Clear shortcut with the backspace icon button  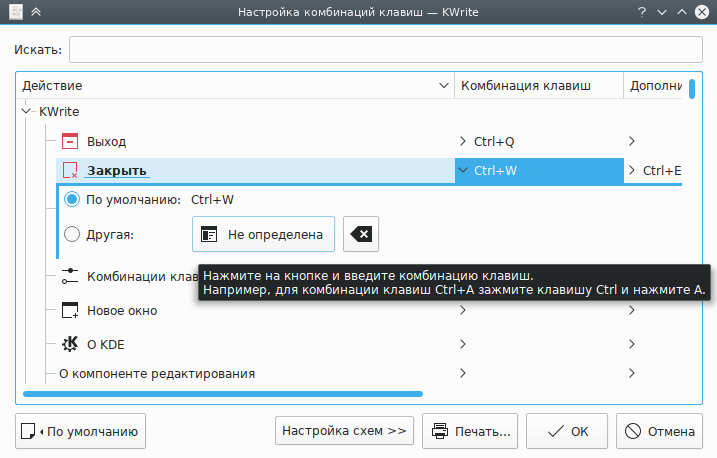[x=361, y=234]
